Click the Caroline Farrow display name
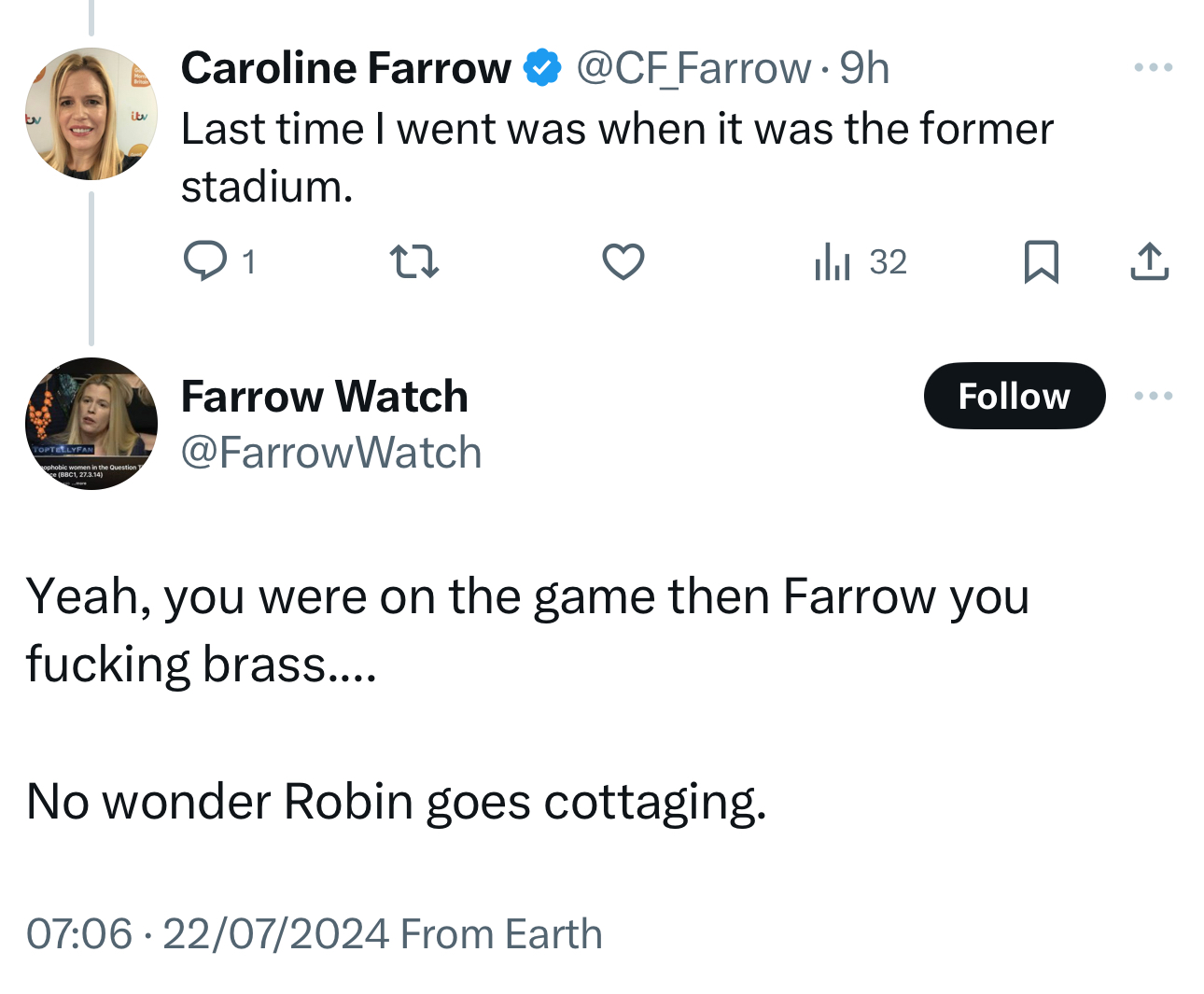The width and height of the screenshot is (1204, 994). point(345,68)
